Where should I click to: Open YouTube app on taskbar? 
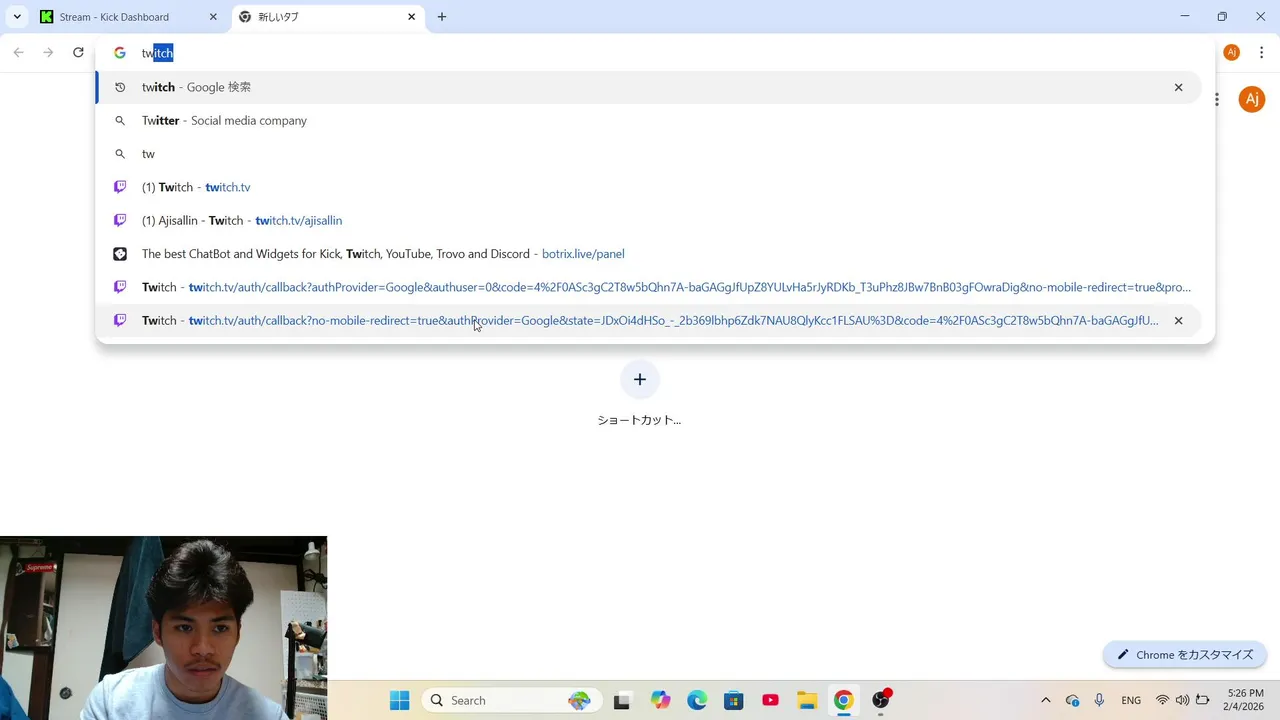point(770,700)
